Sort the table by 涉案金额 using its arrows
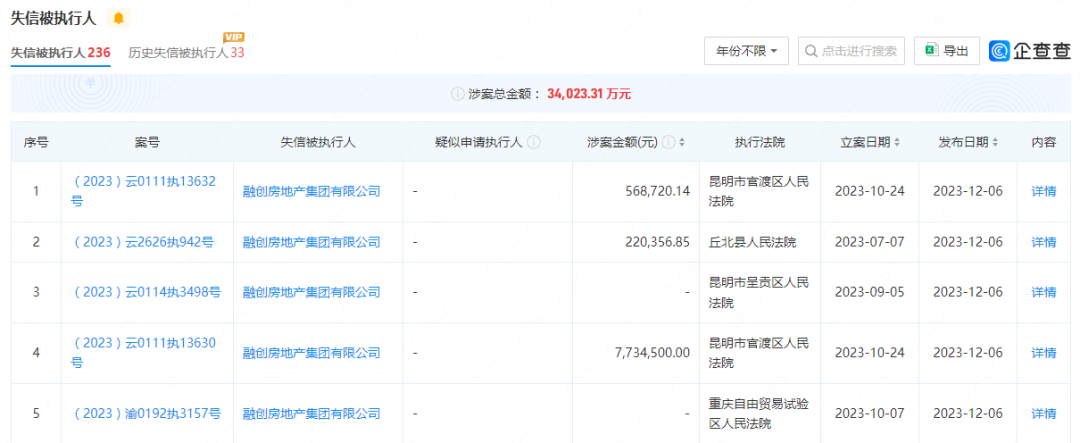Screen dimensions: 1080x443 click(682, 143)
